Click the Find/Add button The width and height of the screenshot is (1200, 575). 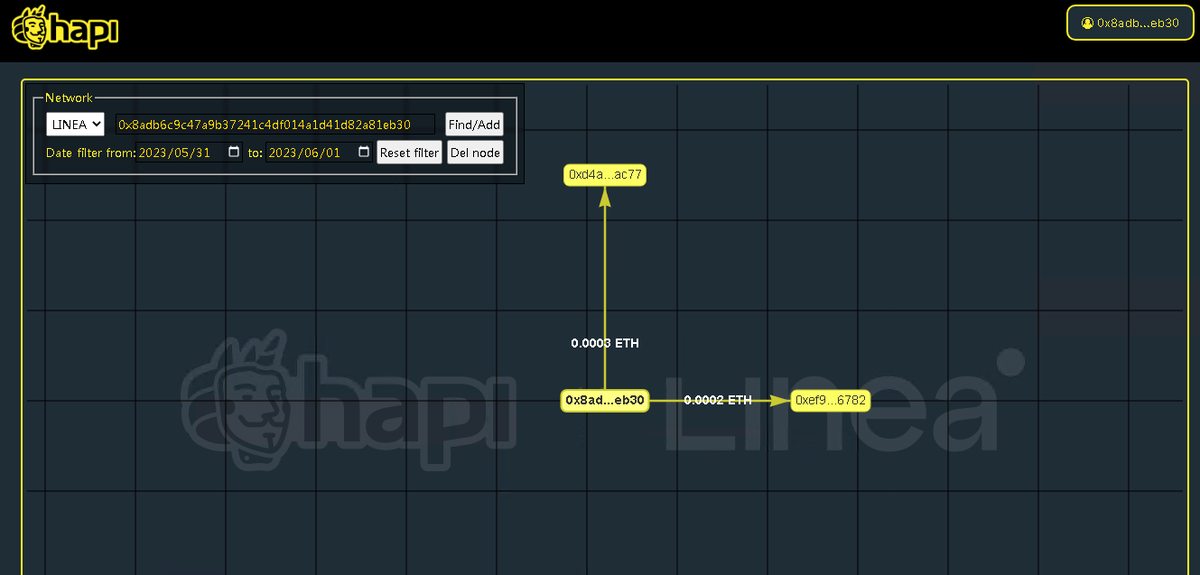pyautogui.click(x=474, y=124)
